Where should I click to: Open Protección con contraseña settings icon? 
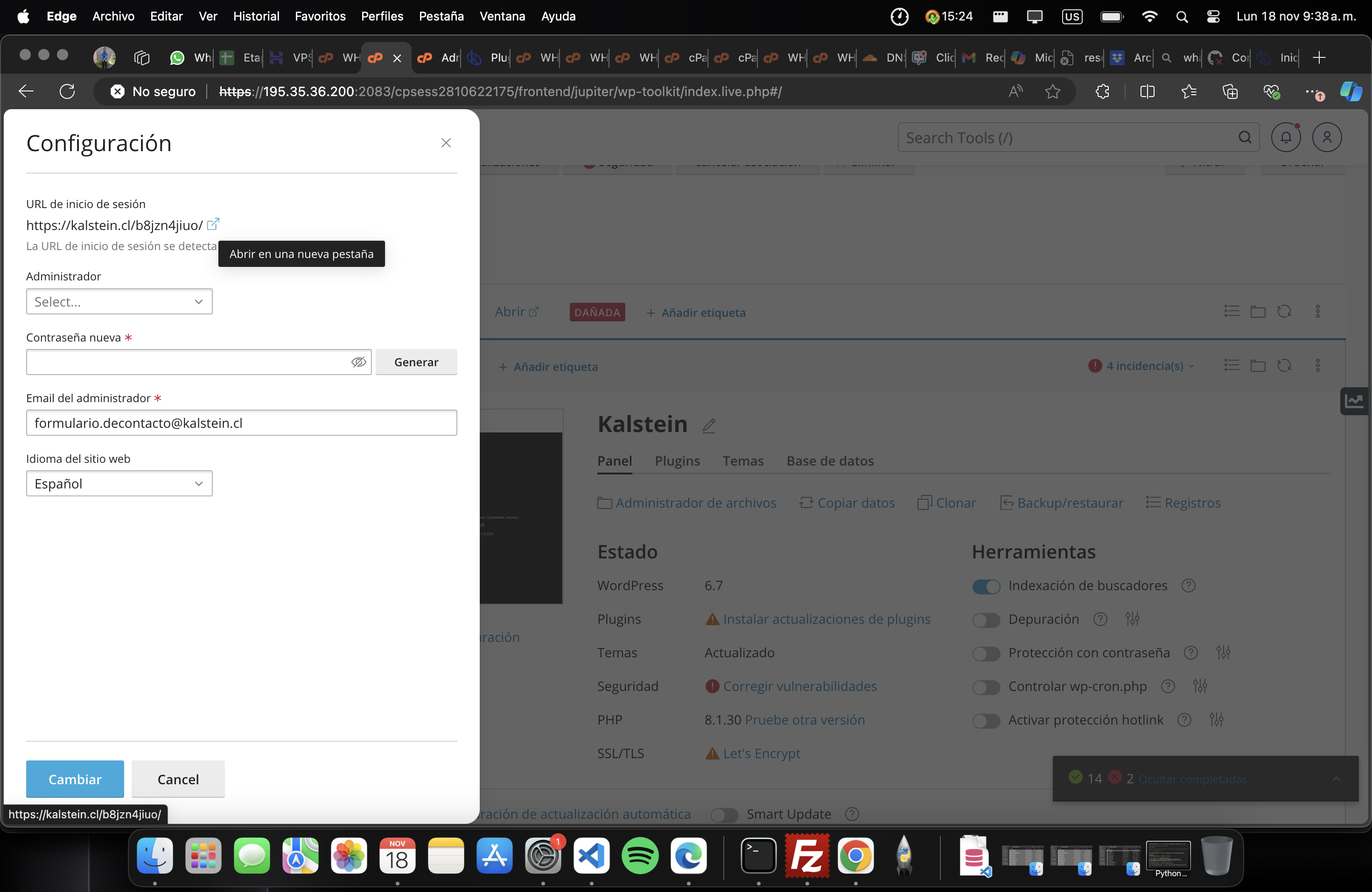(x=1223, y=653)
